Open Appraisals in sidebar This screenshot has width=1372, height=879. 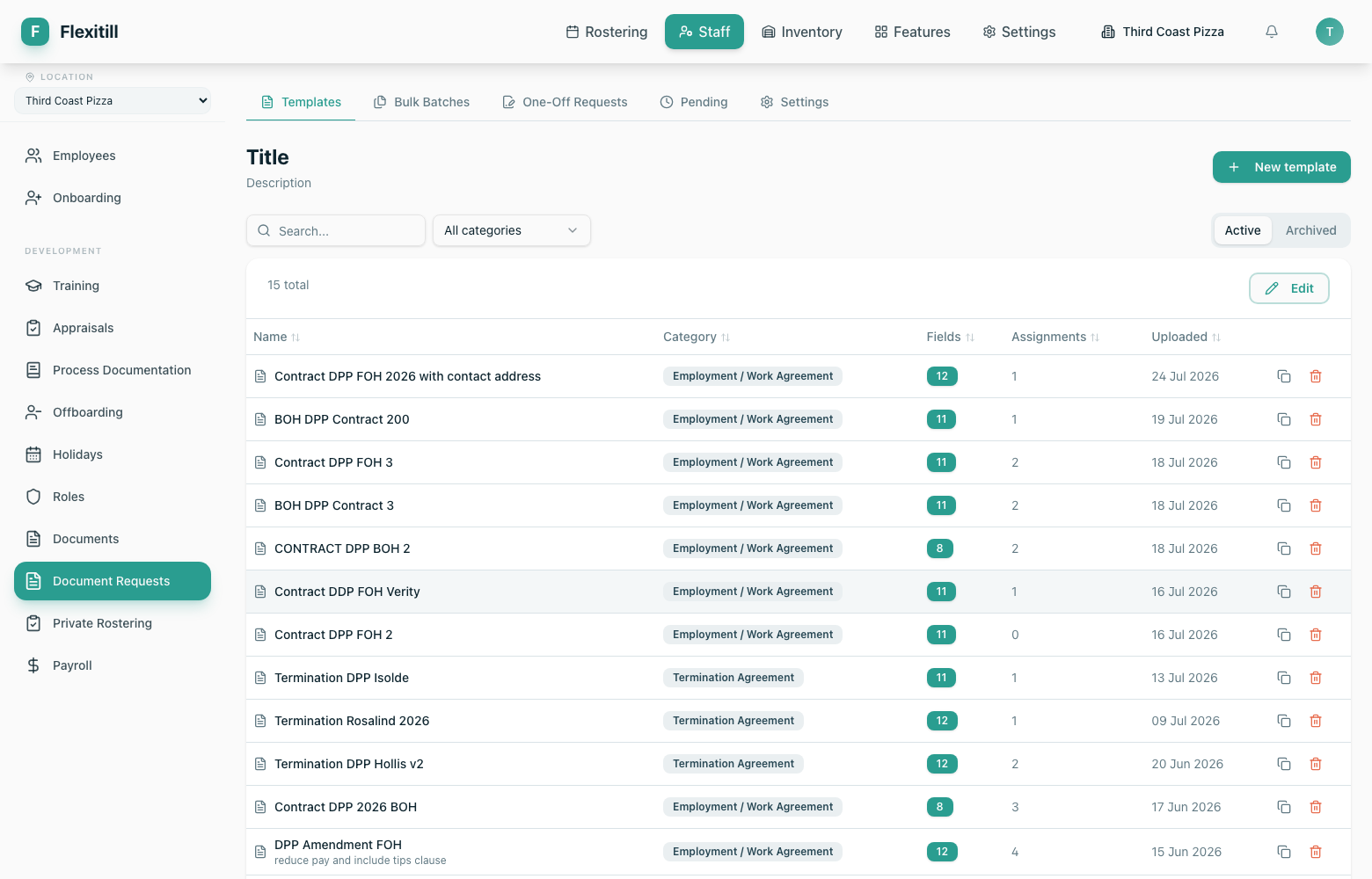click(x=113, y=328)
